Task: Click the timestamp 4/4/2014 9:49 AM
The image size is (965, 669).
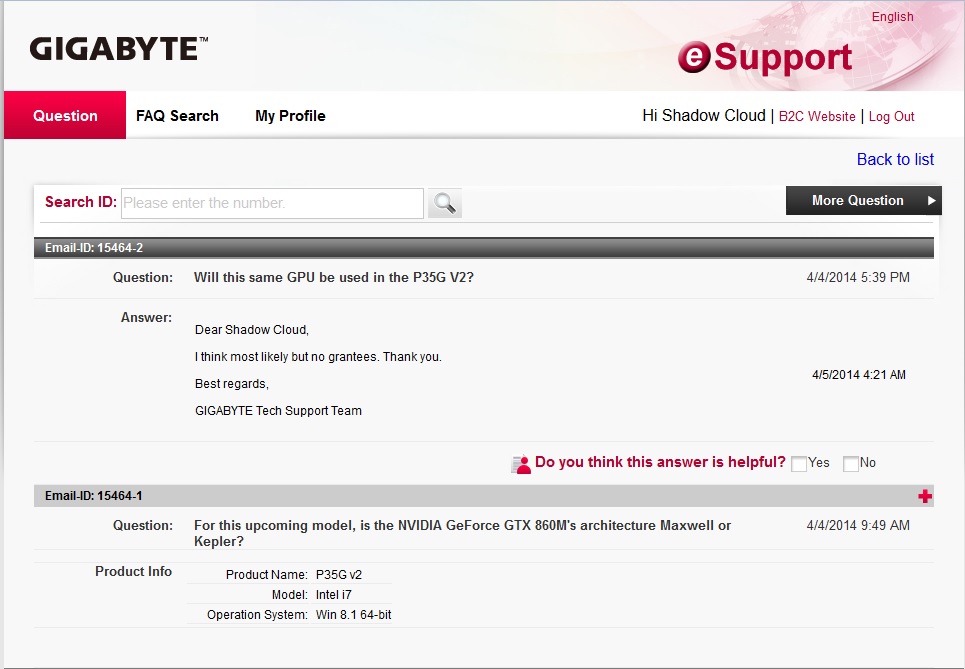Action: click(x=858, y=526)
